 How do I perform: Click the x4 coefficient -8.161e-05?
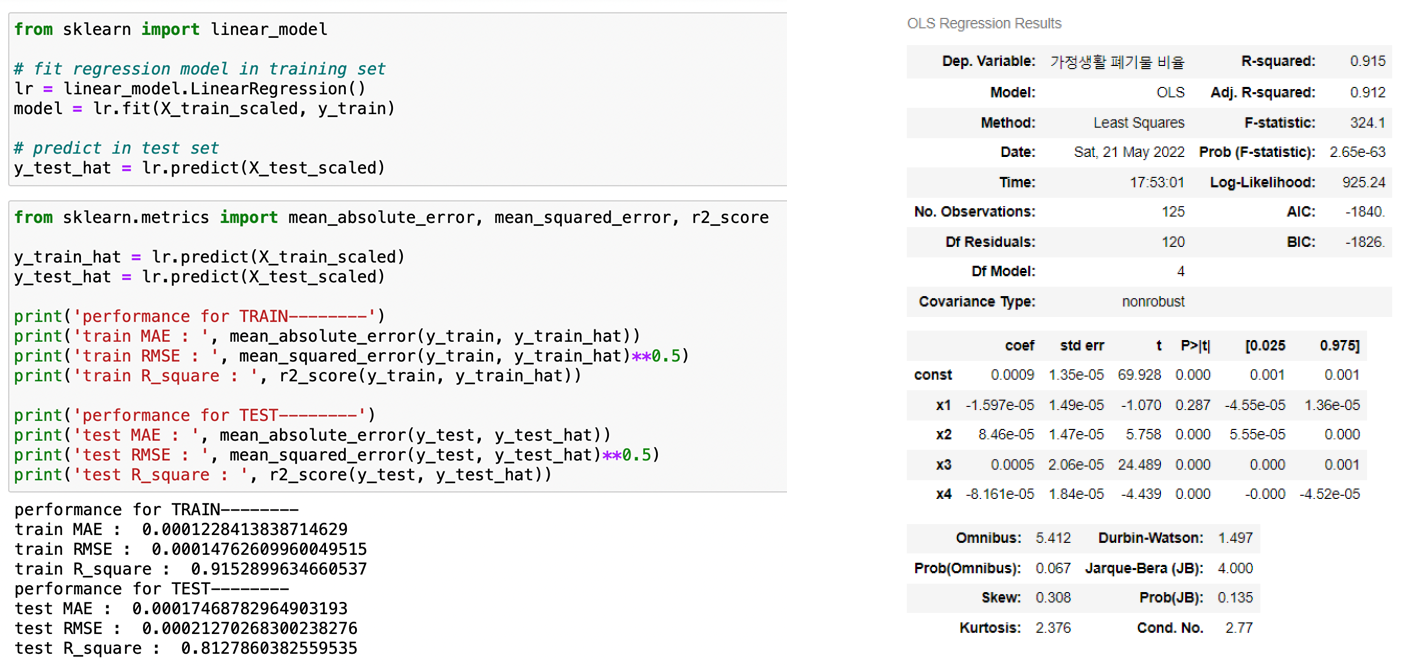[x=1001, y=494]
